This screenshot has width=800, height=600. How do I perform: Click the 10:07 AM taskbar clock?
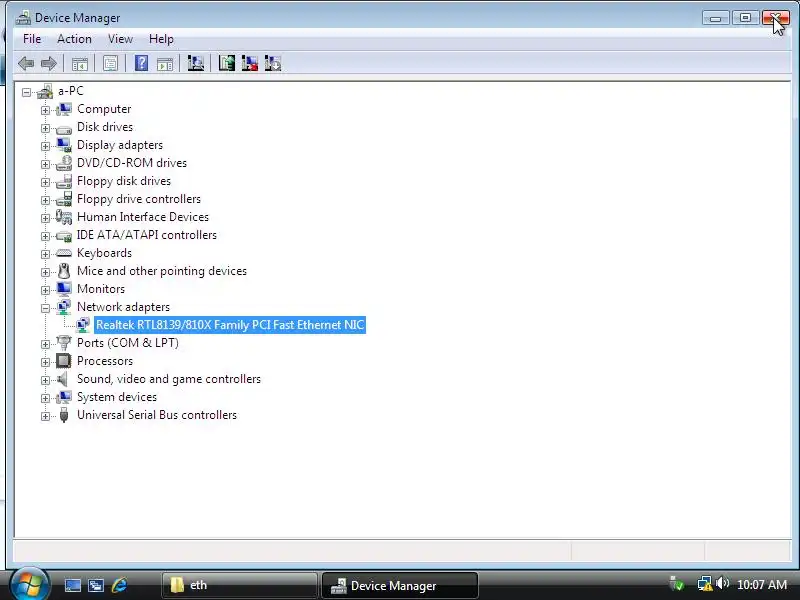point(762,585)
